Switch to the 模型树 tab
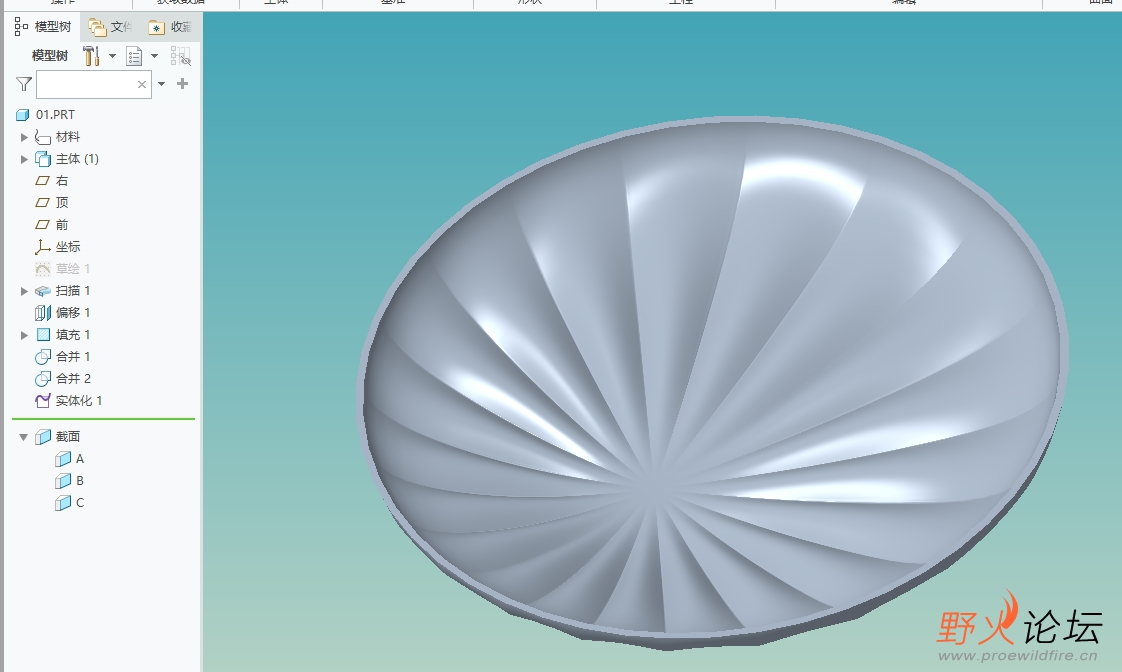Viewport: 1122px width, 672px height. (43, 27)
